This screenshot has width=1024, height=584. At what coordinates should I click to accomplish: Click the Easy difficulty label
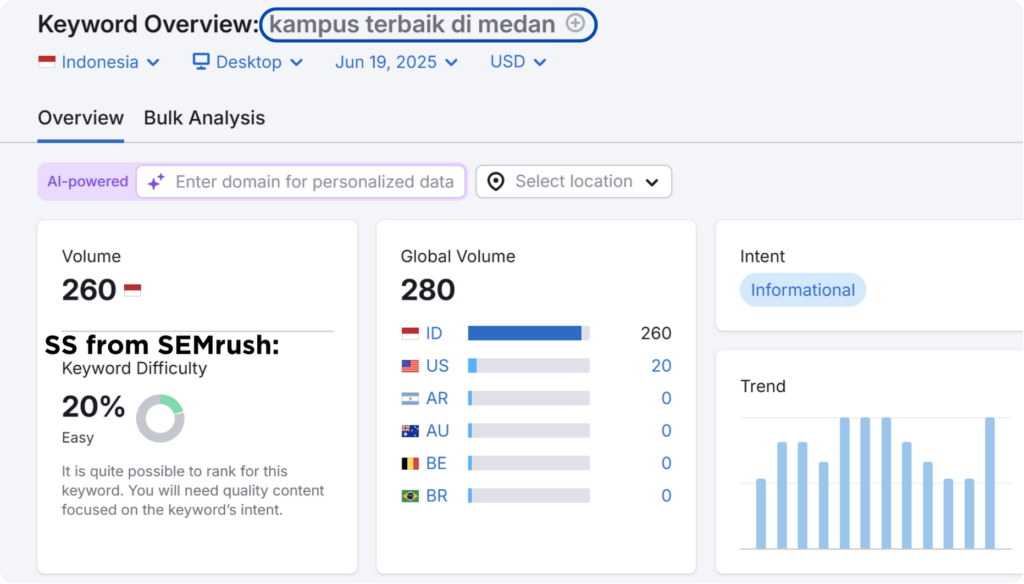[78, 438]
